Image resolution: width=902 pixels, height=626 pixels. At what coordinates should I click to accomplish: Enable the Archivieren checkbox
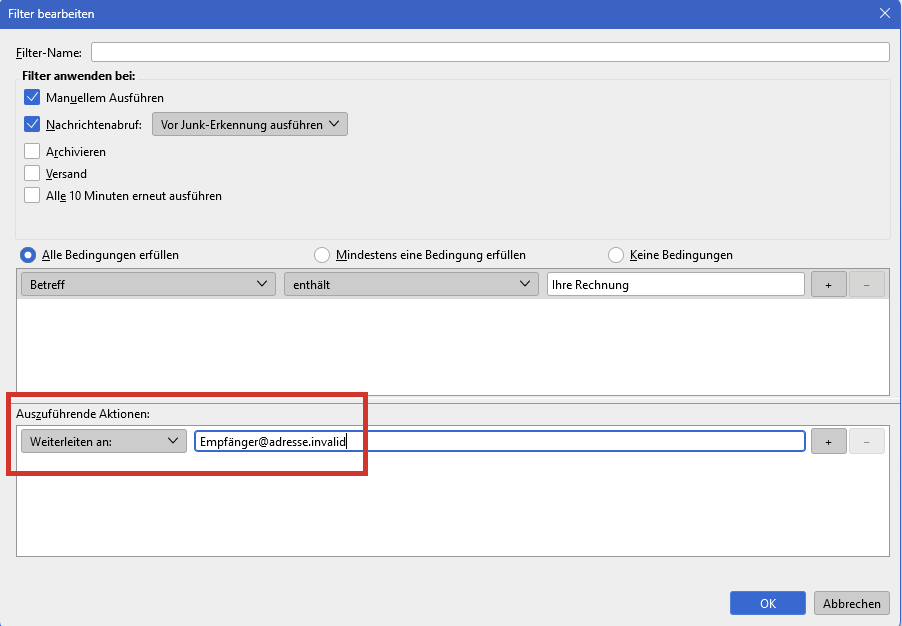click(32, 152)
